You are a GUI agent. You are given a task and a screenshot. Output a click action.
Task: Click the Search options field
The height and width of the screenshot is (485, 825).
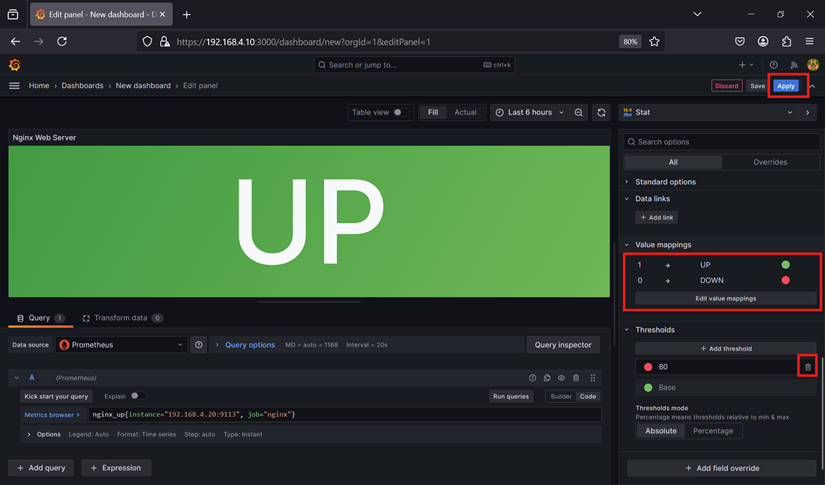pos(721,142)
